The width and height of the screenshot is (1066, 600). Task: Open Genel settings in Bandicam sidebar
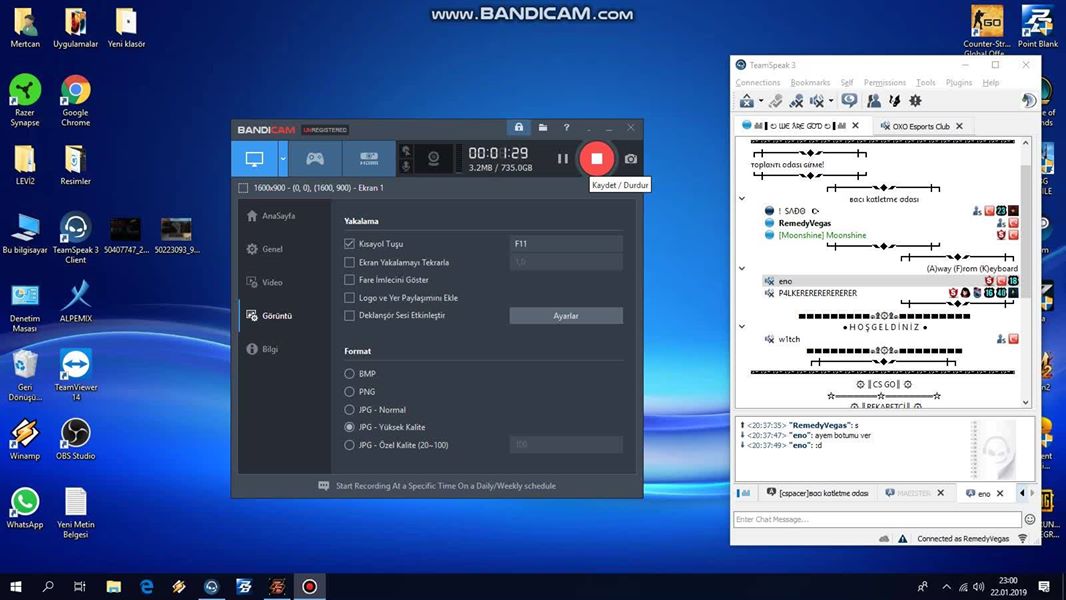pos(264,249)
